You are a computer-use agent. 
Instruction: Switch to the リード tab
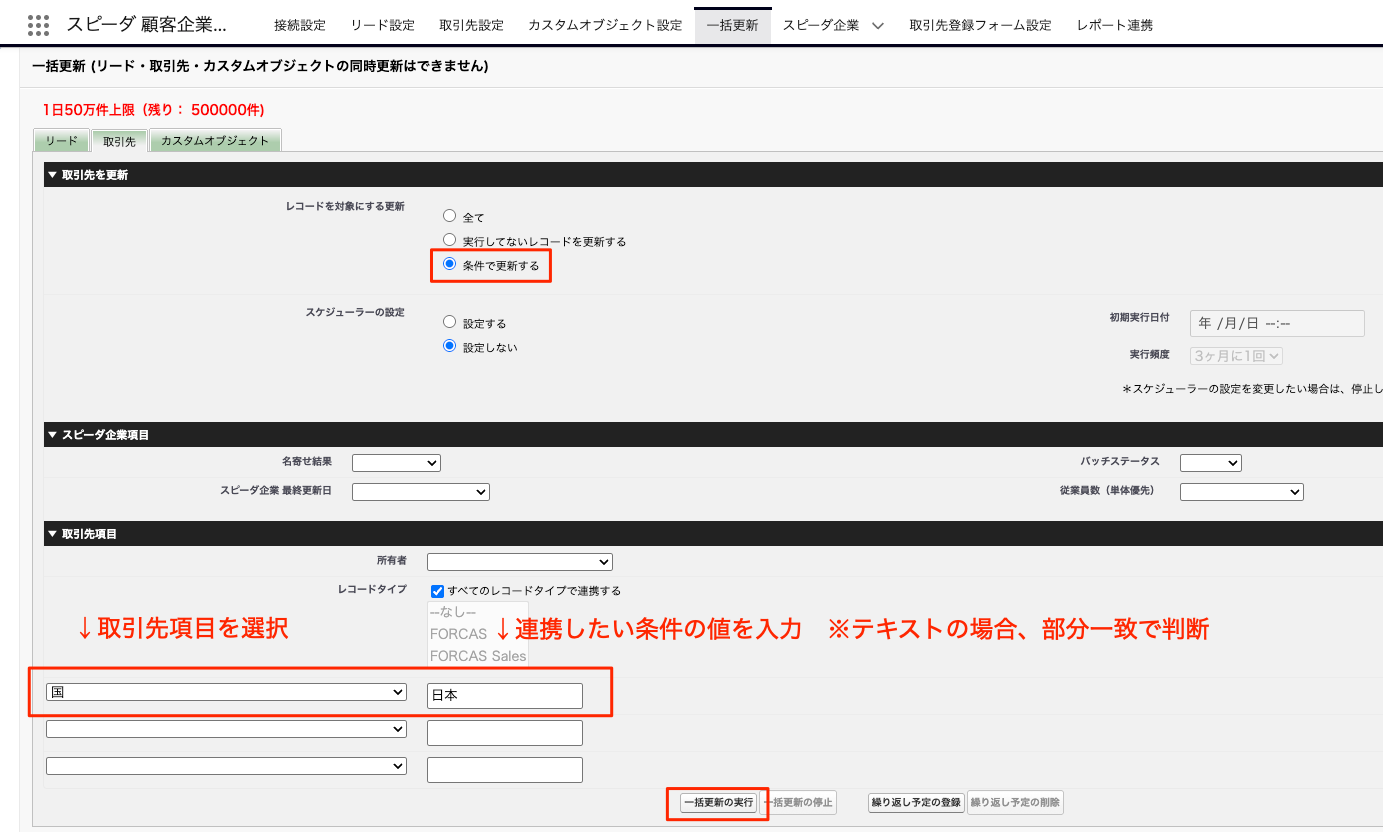pyautogui.click(x=61, y=141)
